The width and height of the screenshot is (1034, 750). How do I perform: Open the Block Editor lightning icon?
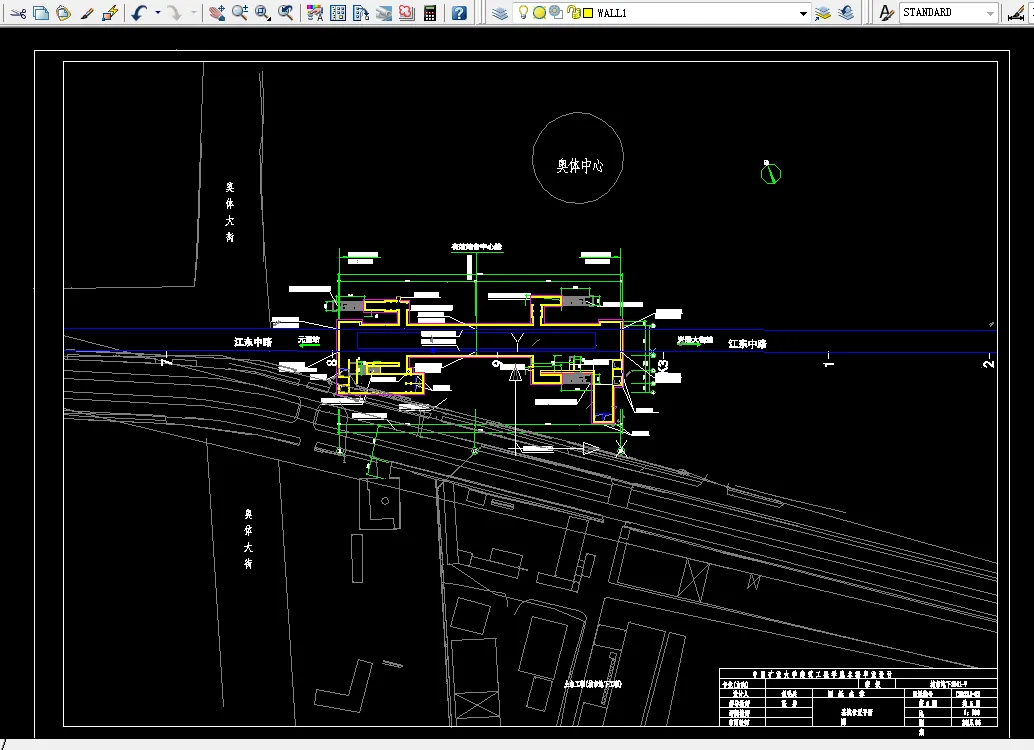click(x=110, y=13)
